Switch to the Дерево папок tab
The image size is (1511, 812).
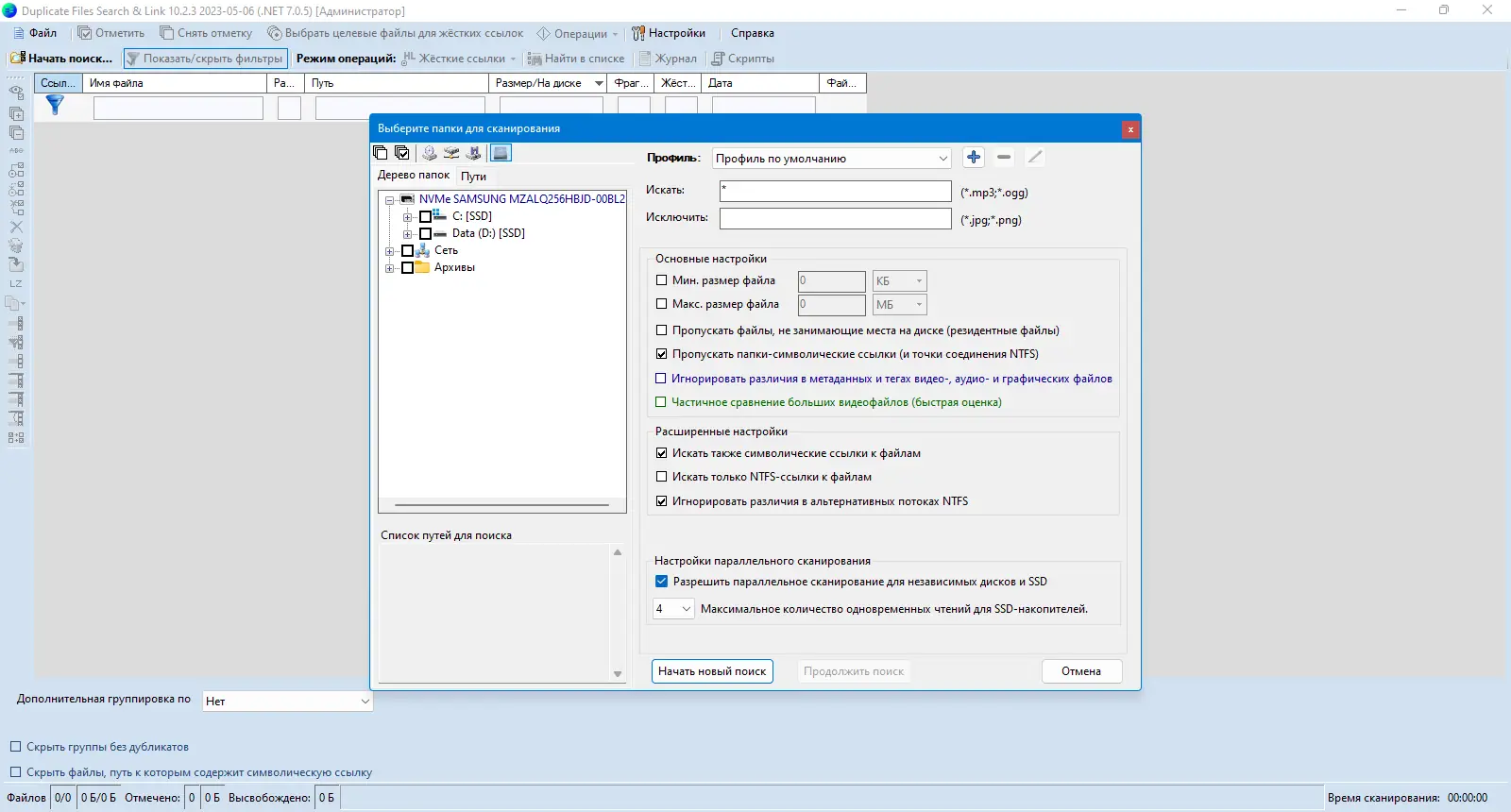point(414,176)
